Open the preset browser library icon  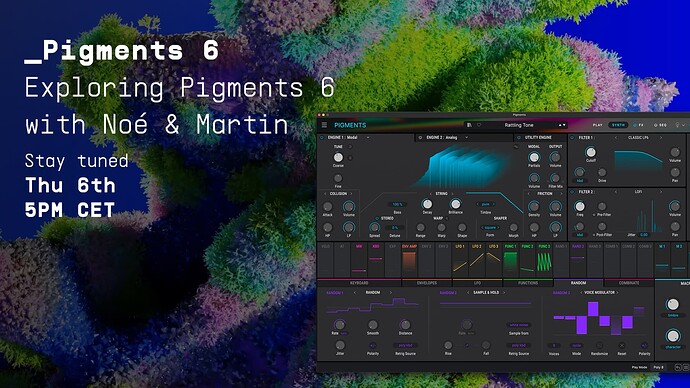tap(470, 125)
